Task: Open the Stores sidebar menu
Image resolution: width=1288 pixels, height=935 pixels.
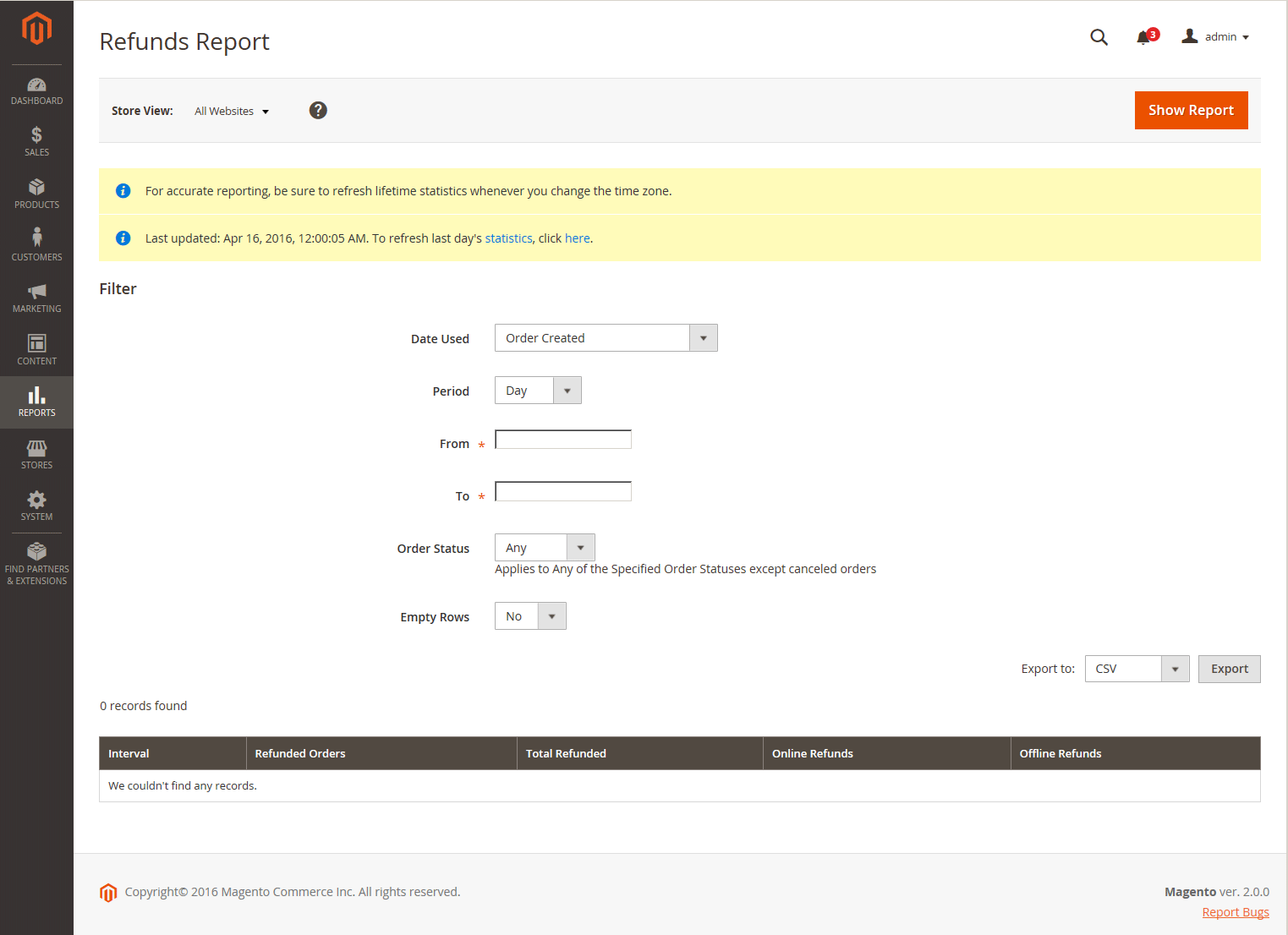Action: click(36, 454)
